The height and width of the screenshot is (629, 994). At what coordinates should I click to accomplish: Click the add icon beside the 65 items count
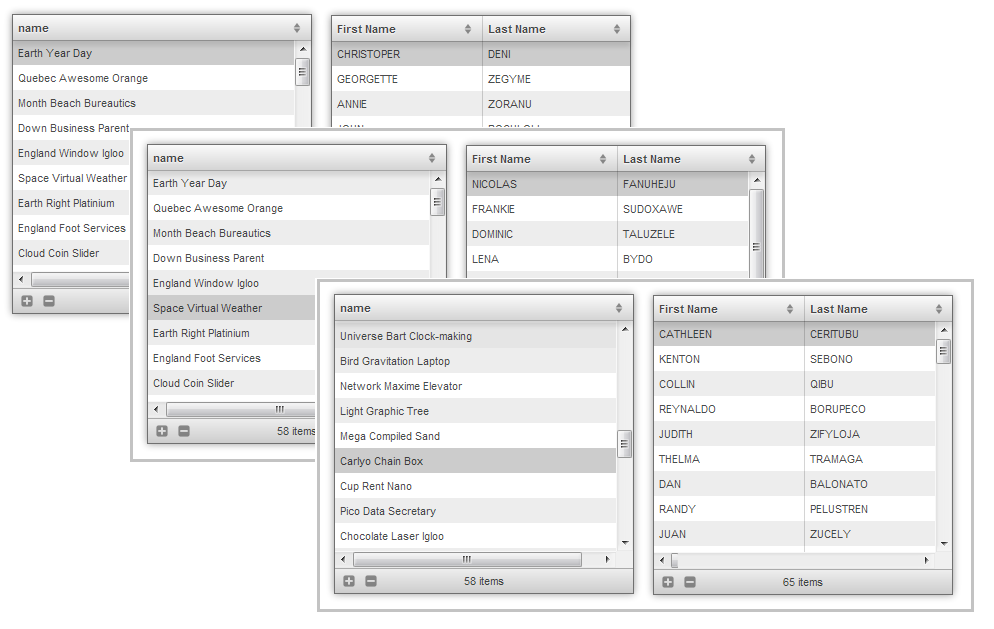pyautogui.click(x=668, y=582)
